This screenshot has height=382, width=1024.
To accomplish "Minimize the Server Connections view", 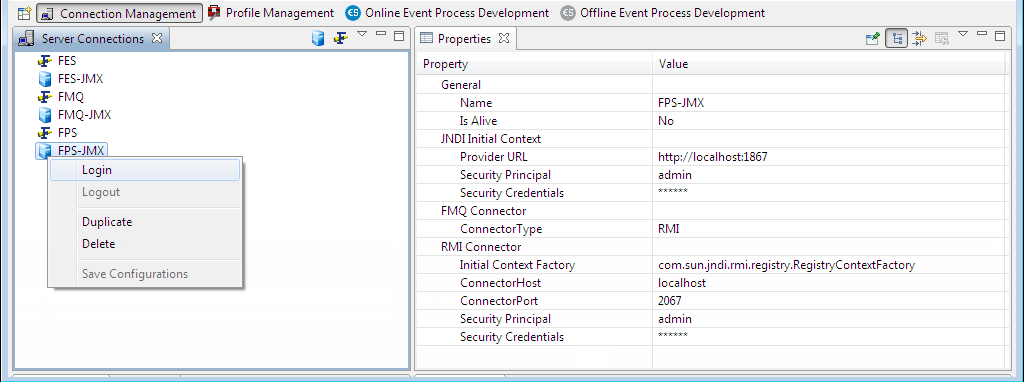I will tap(381, 34).
